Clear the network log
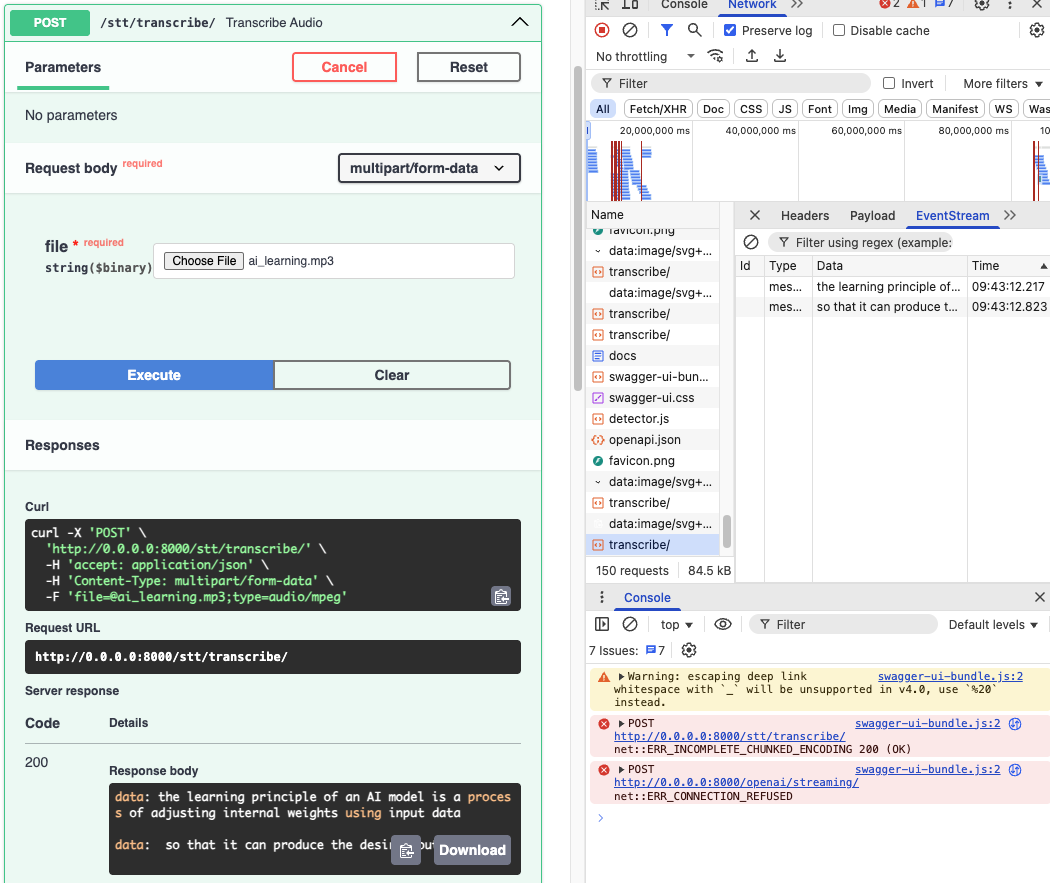The height and width of the screenshot is (883, 1050). 630,31
